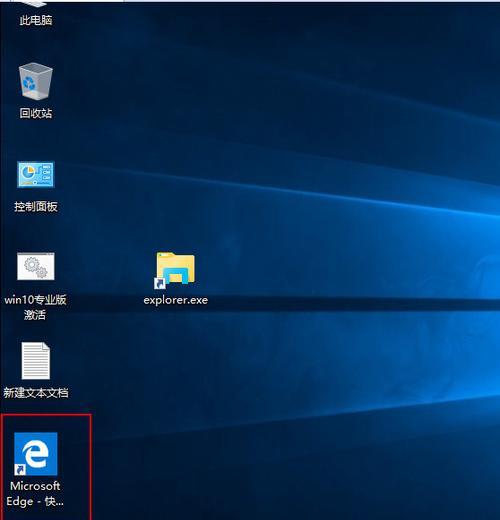The width and height of the screenshot is (500, 520).
Task: Click the shortcut arrow on Edge icon
Action: click(x=20, y=469)
